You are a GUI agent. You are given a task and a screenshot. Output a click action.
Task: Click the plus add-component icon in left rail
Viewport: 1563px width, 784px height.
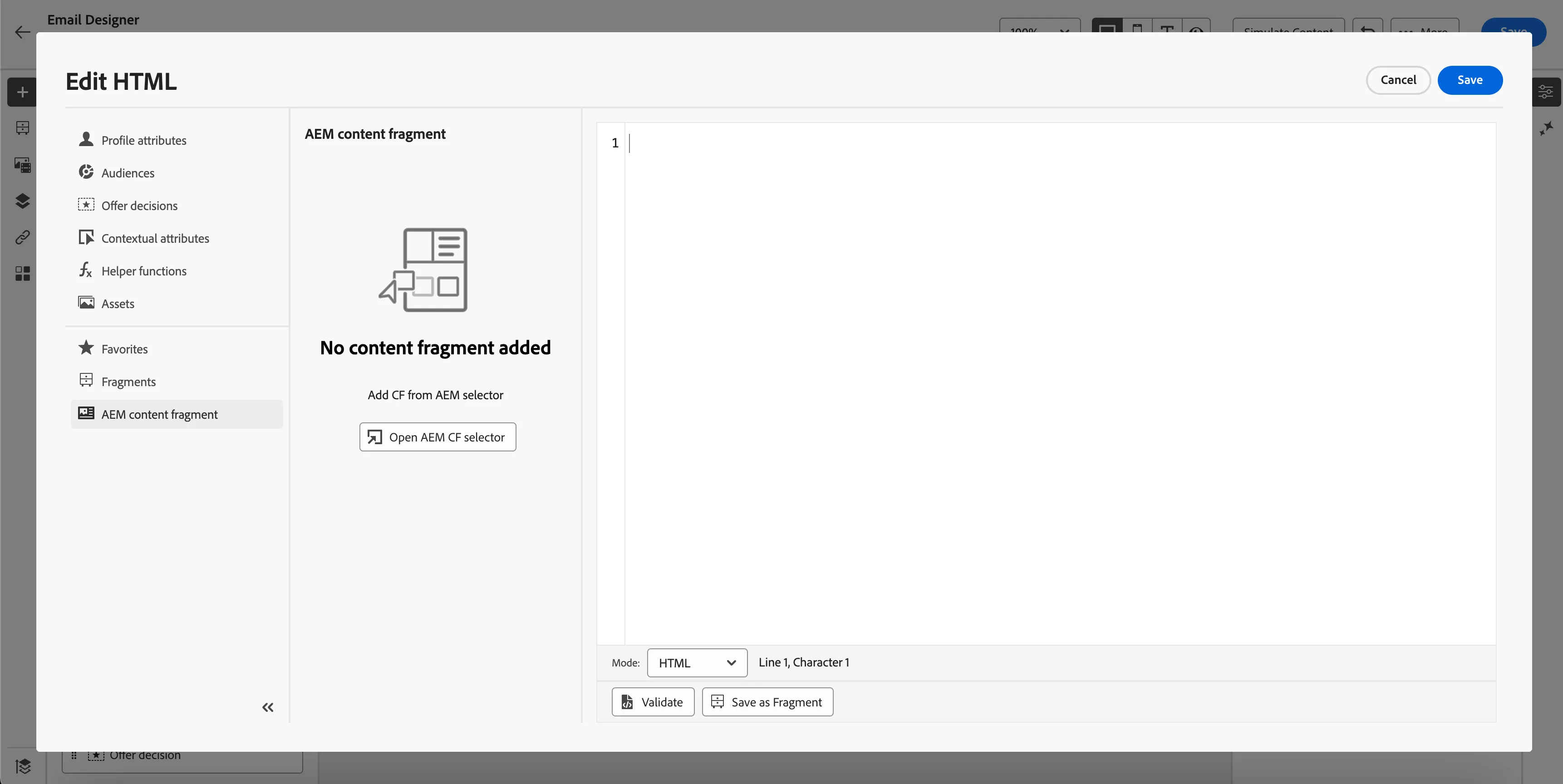[22, 92]
